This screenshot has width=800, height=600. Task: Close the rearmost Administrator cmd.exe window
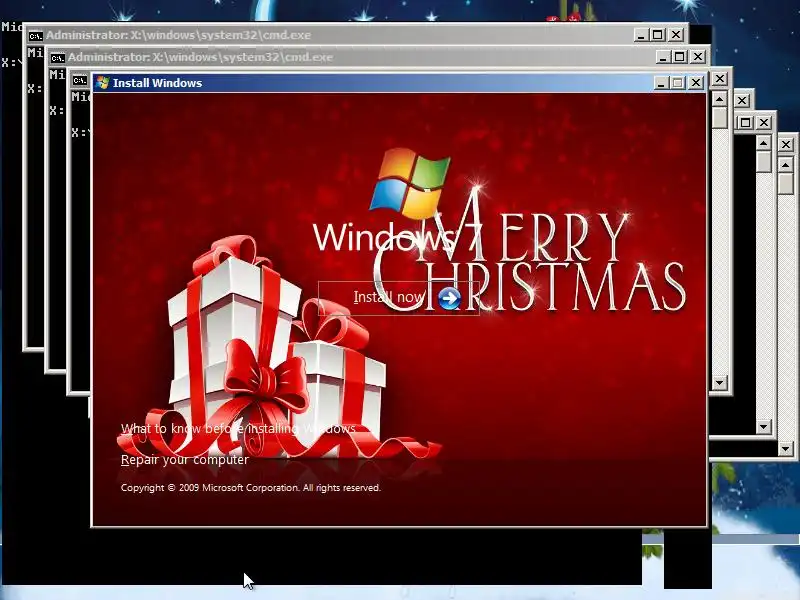(x=676, y=35)
